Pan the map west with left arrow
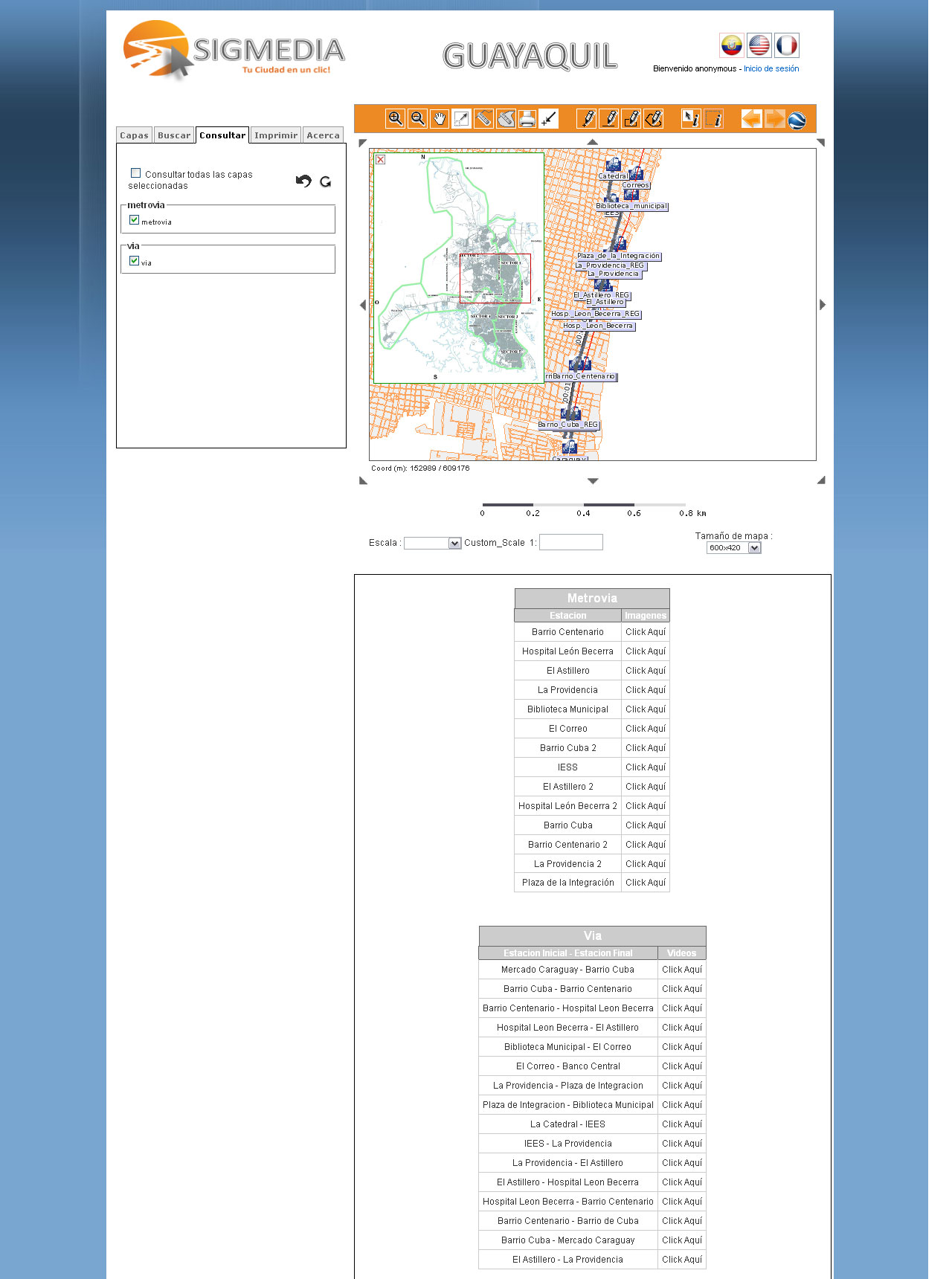Image resolution: width=952 pixels, height=1279 pixels. [363, 305]
